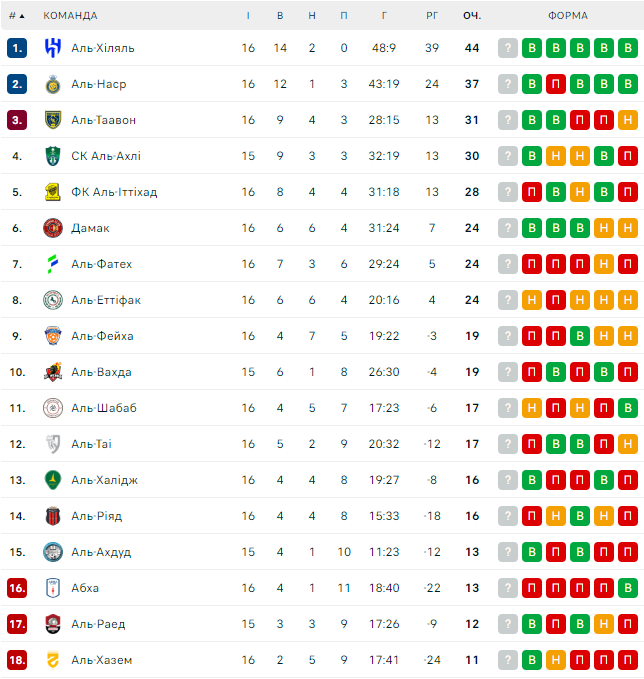Click the Al-Wehda club crest
Viewport: 644px width, 679px height.
click(x=53, y=372)
